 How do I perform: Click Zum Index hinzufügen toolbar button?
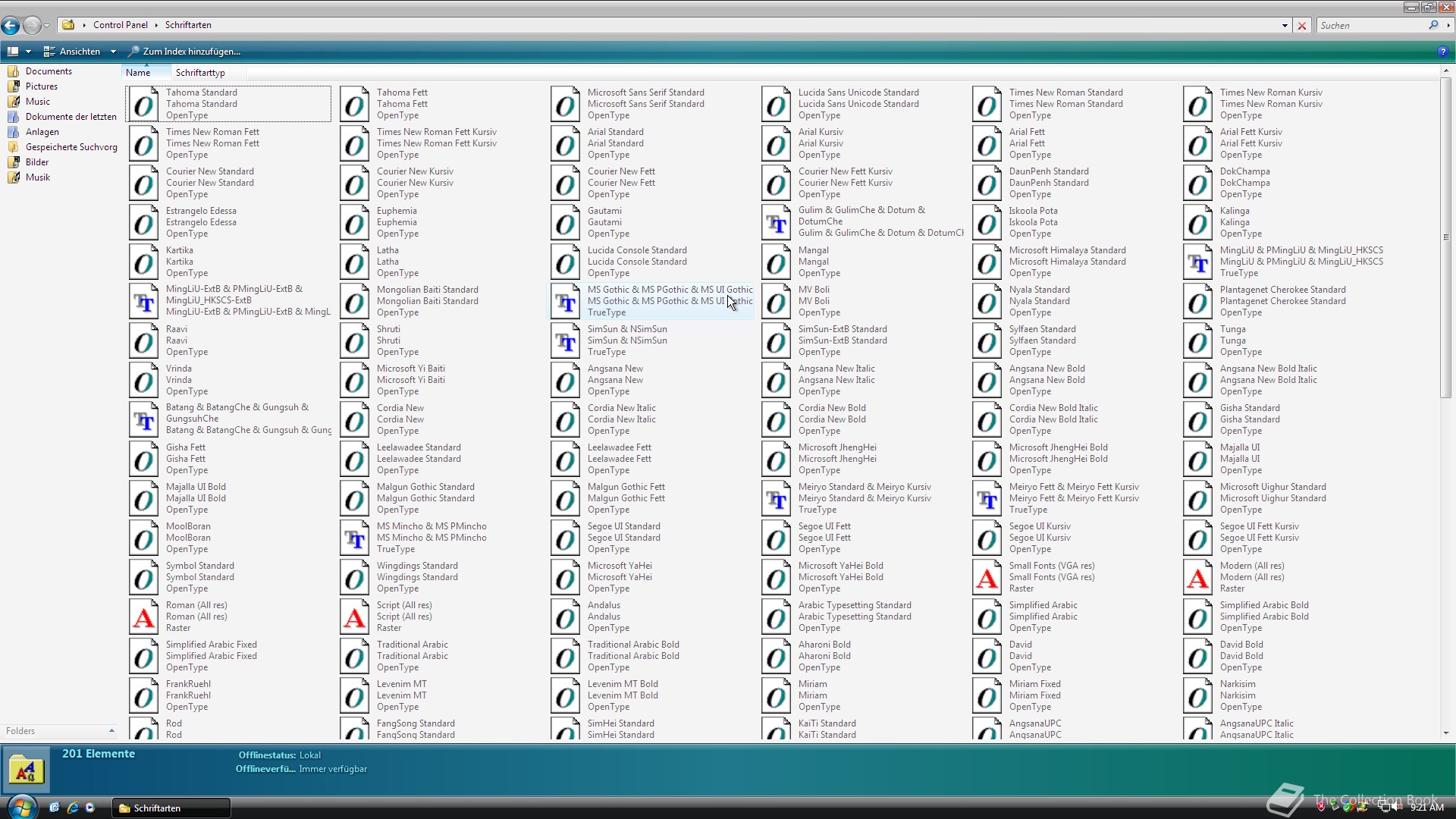tap(184, 52)
